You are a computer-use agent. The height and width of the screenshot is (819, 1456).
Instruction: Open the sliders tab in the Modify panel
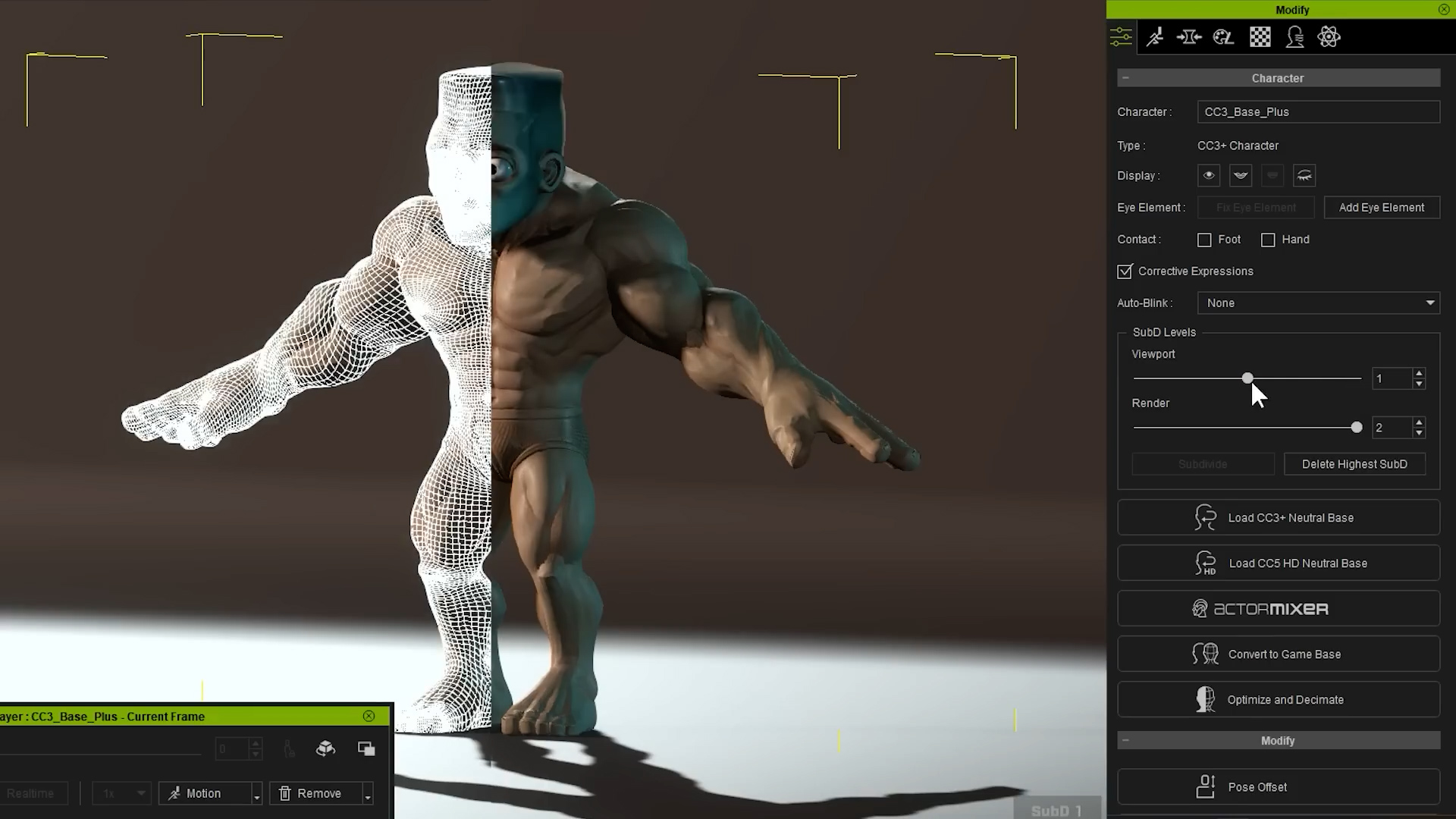[x=1121, y=36]
